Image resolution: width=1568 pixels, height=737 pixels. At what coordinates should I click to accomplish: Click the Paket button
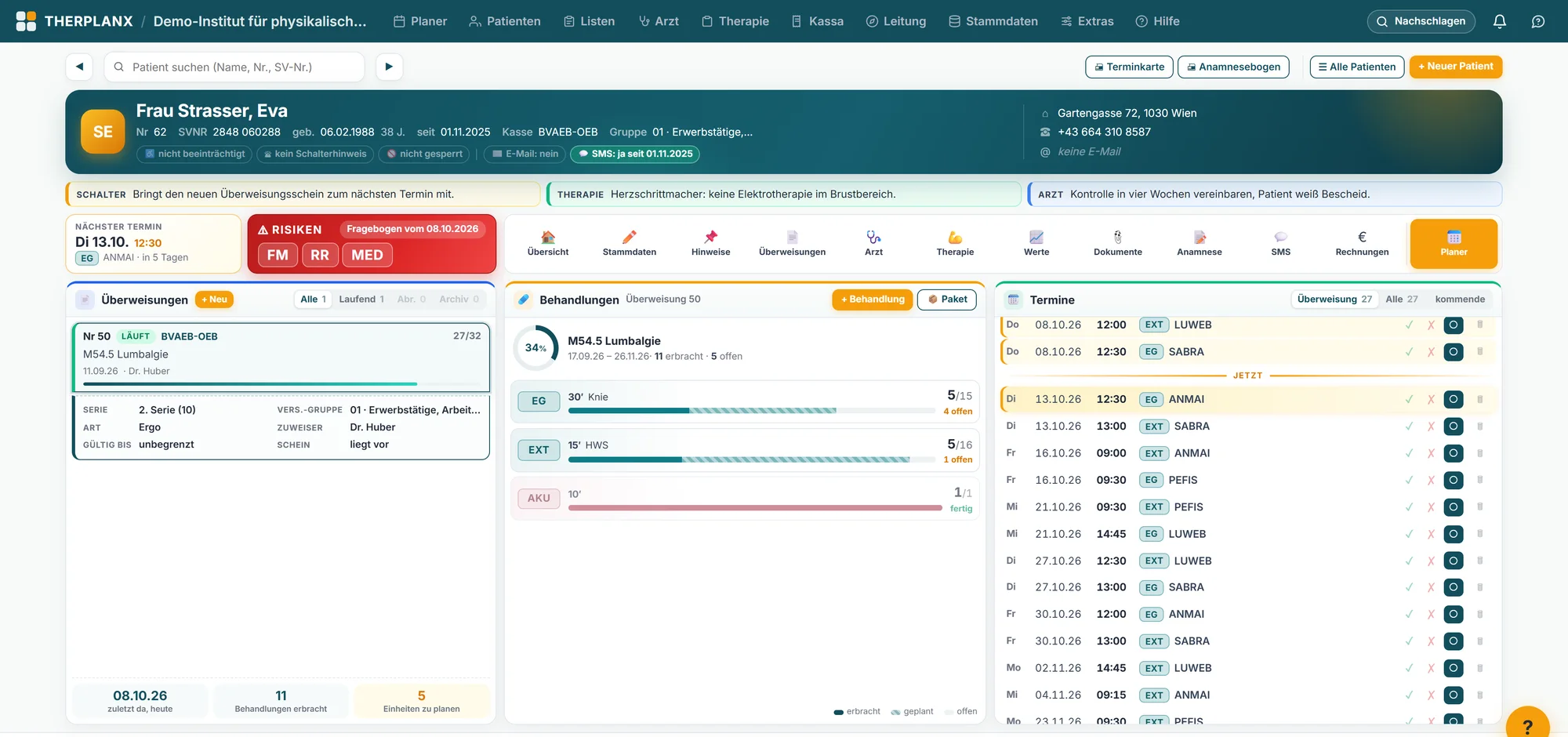point(947,300)
